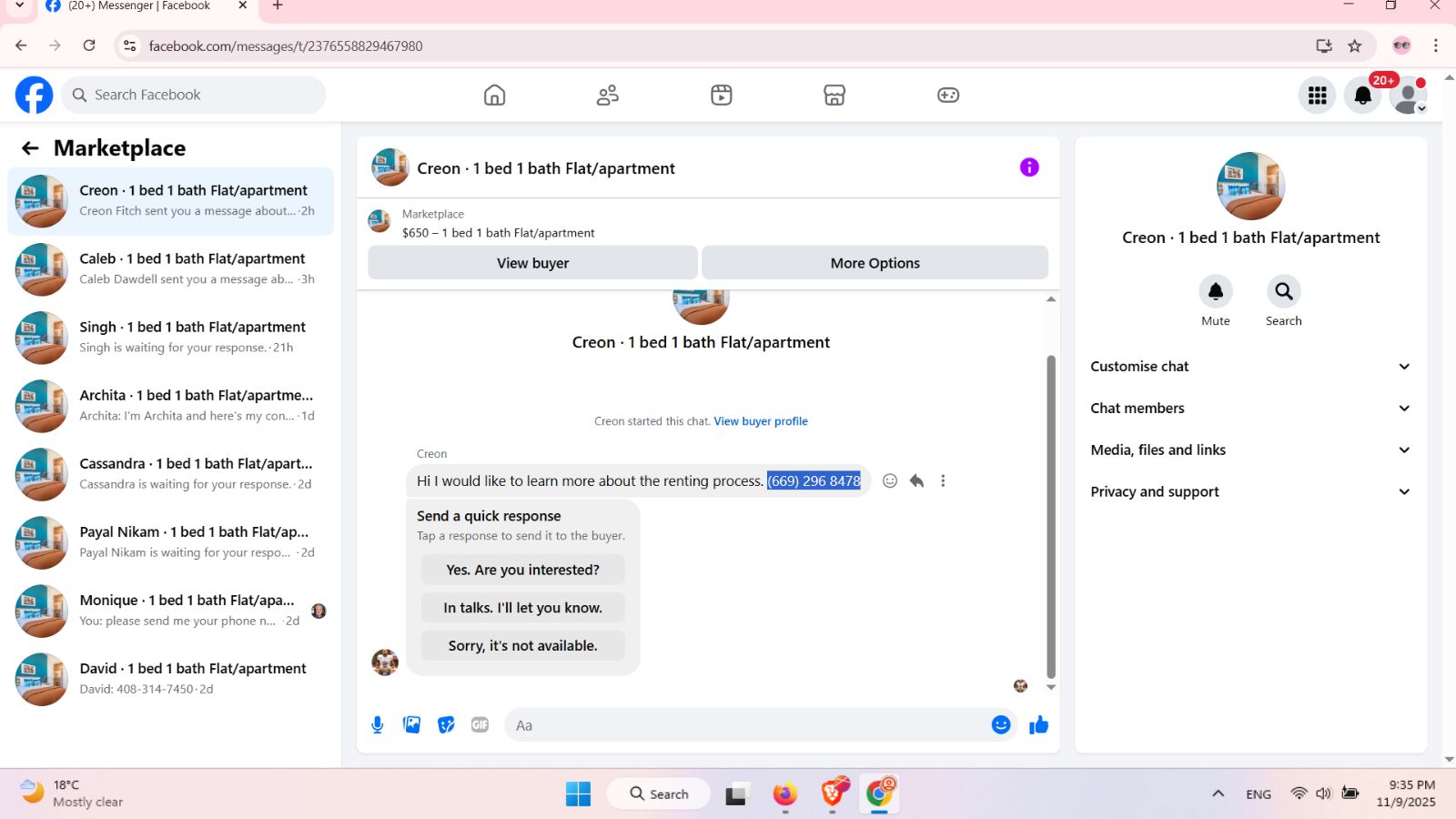This screenshot has width=1456, height=819.
Task: Expand Customise chat section
Action: pyautogui.click(x=1250, y=367)
